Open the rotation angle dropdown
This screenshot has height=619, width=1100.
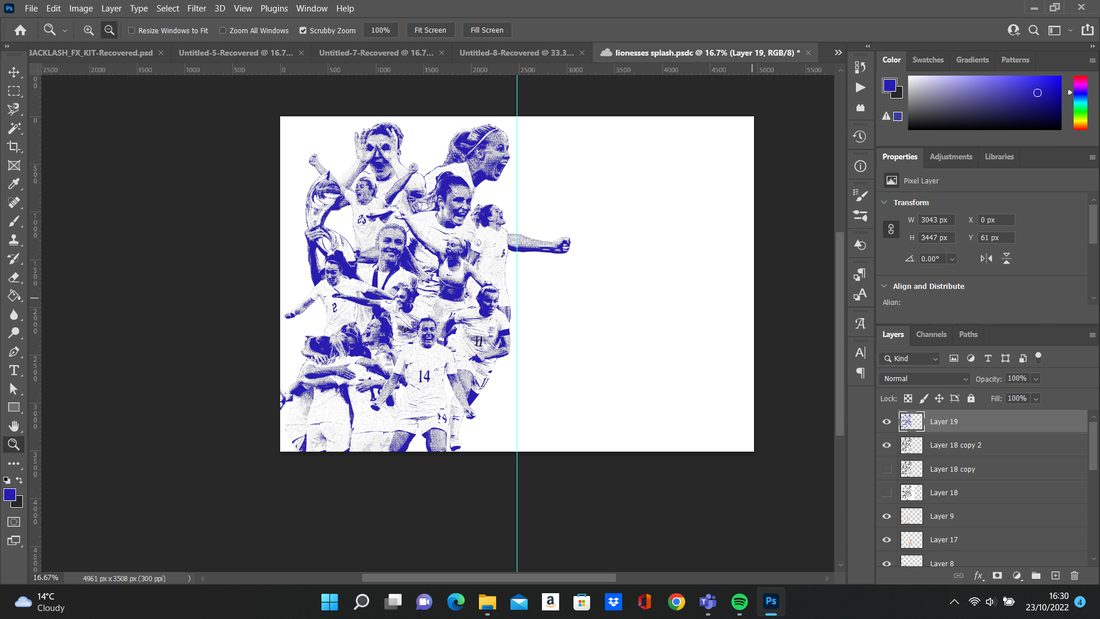tap(952, 259)
